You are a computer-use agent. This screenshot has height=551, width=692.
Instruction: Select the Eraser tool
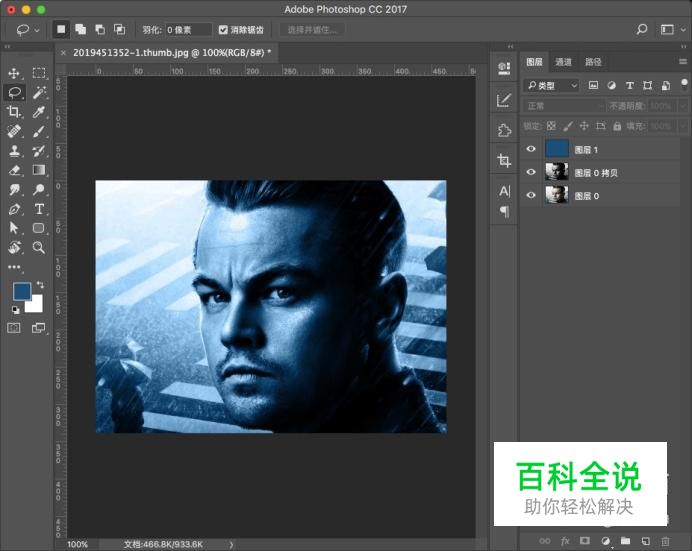(14, 170)
